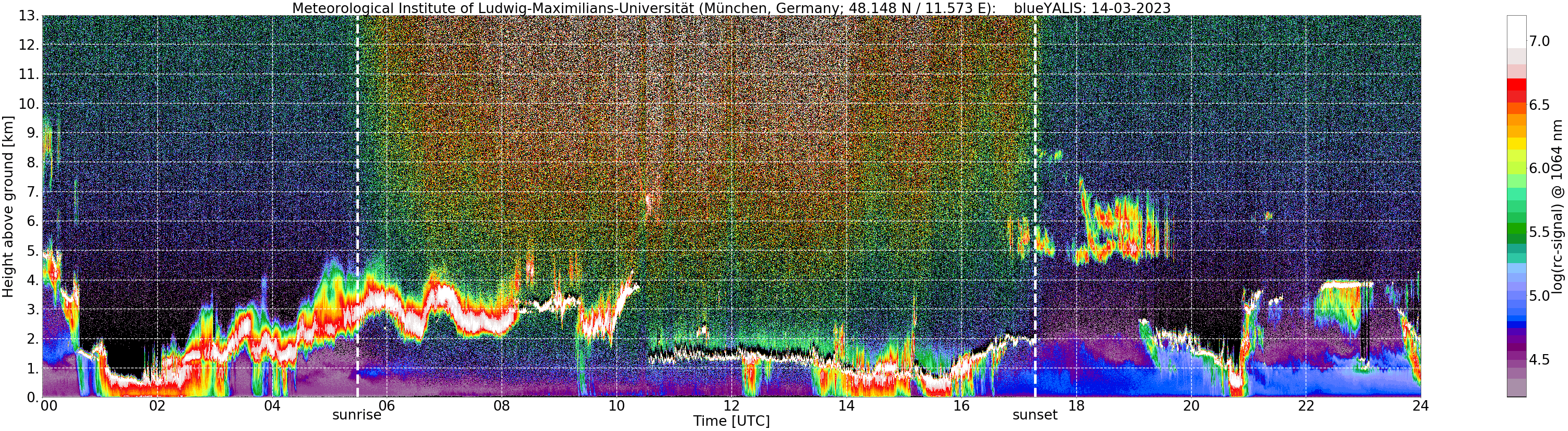Click the x-axis tick label '16'
The height and width of the screenshot is (431, 1568).
click(x=961, y=406)
